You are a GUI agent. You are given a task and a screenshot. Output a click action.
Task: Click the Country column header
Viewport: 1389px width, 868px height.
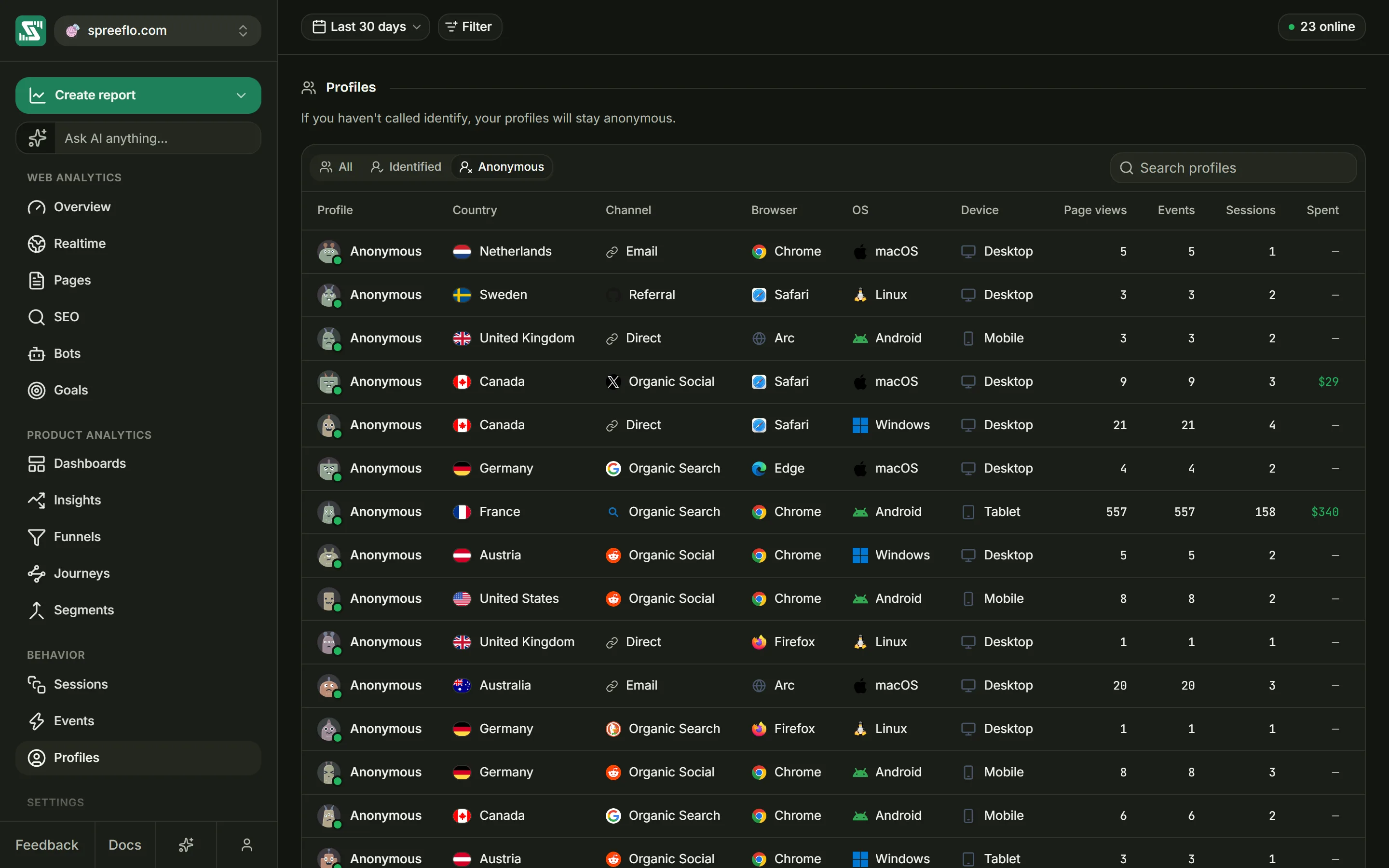tap(474, 210)
